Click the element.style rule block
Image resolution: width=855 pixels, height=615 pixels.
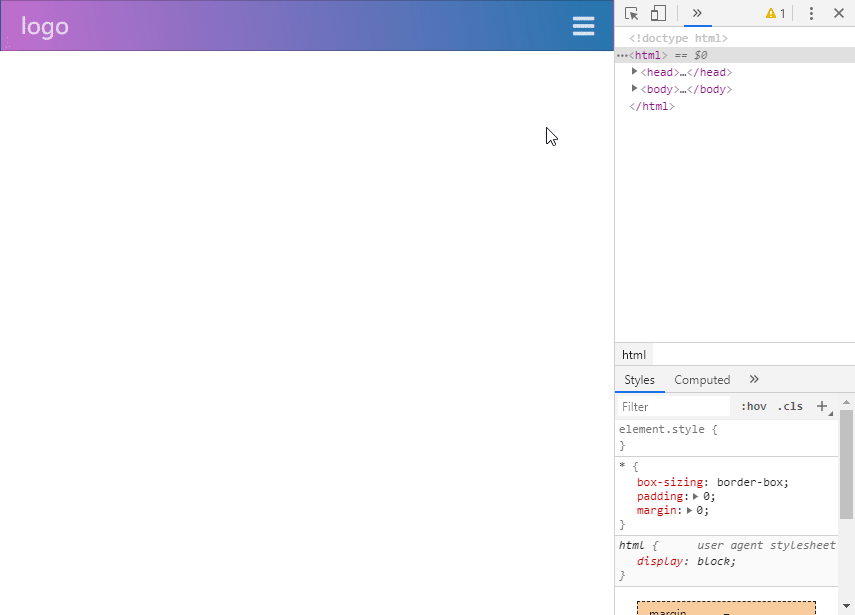pyautogui.click(x=726, y=438)
